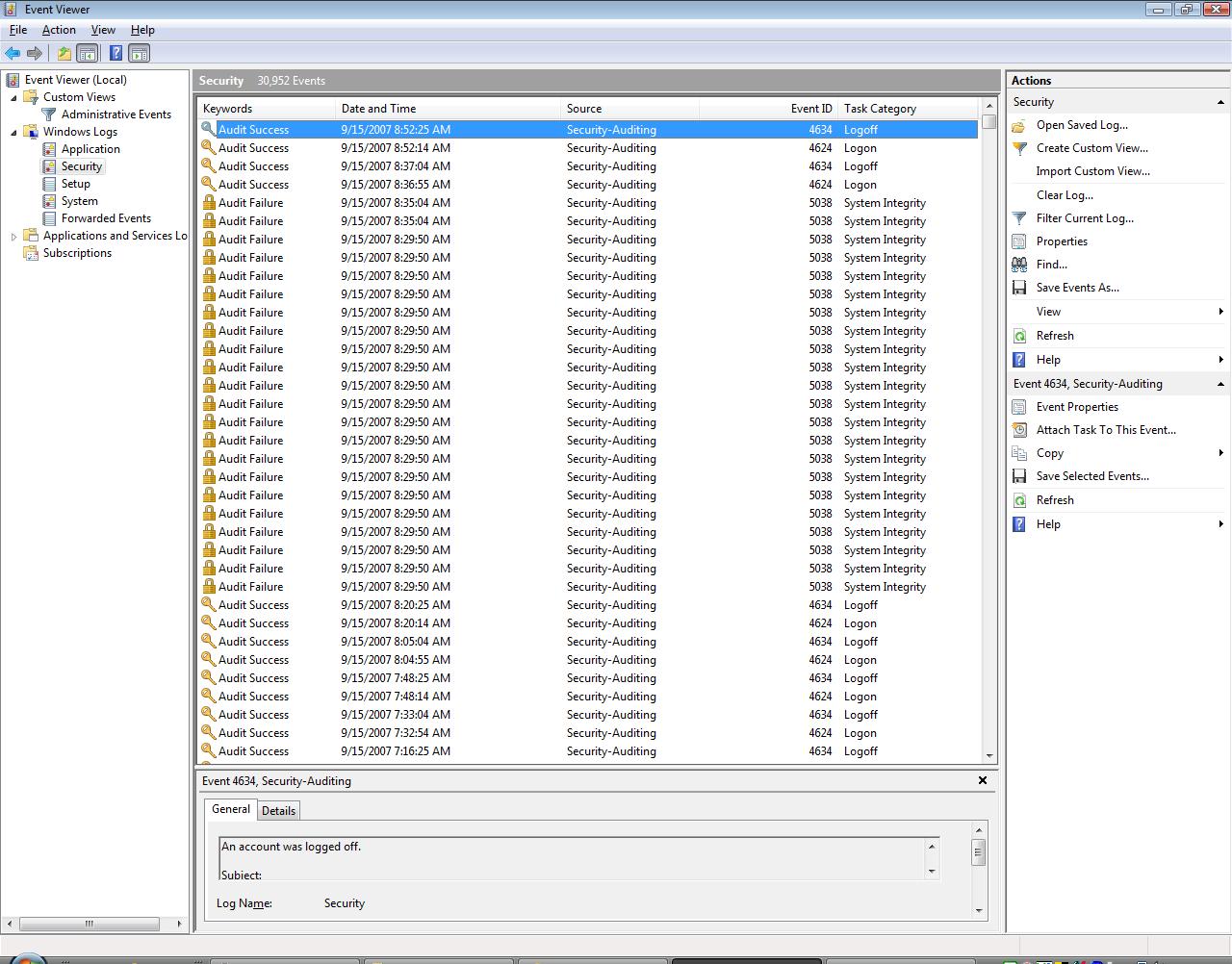Toggle the Action pane visibility in the toolbar
1232x964 pixels.
(140, 53)
